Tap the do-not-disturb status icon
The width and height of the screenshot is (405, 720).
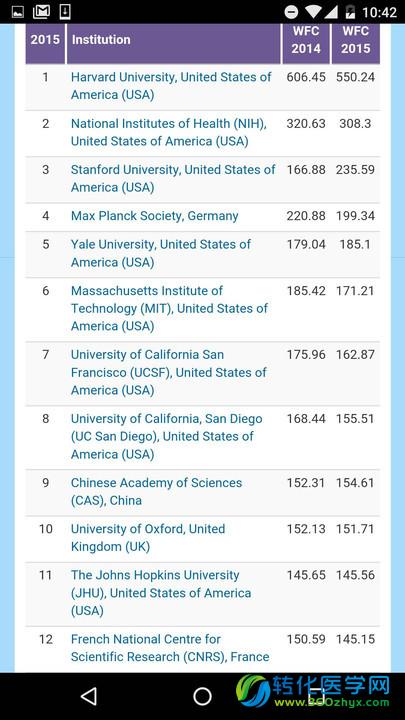coord(291,12)
